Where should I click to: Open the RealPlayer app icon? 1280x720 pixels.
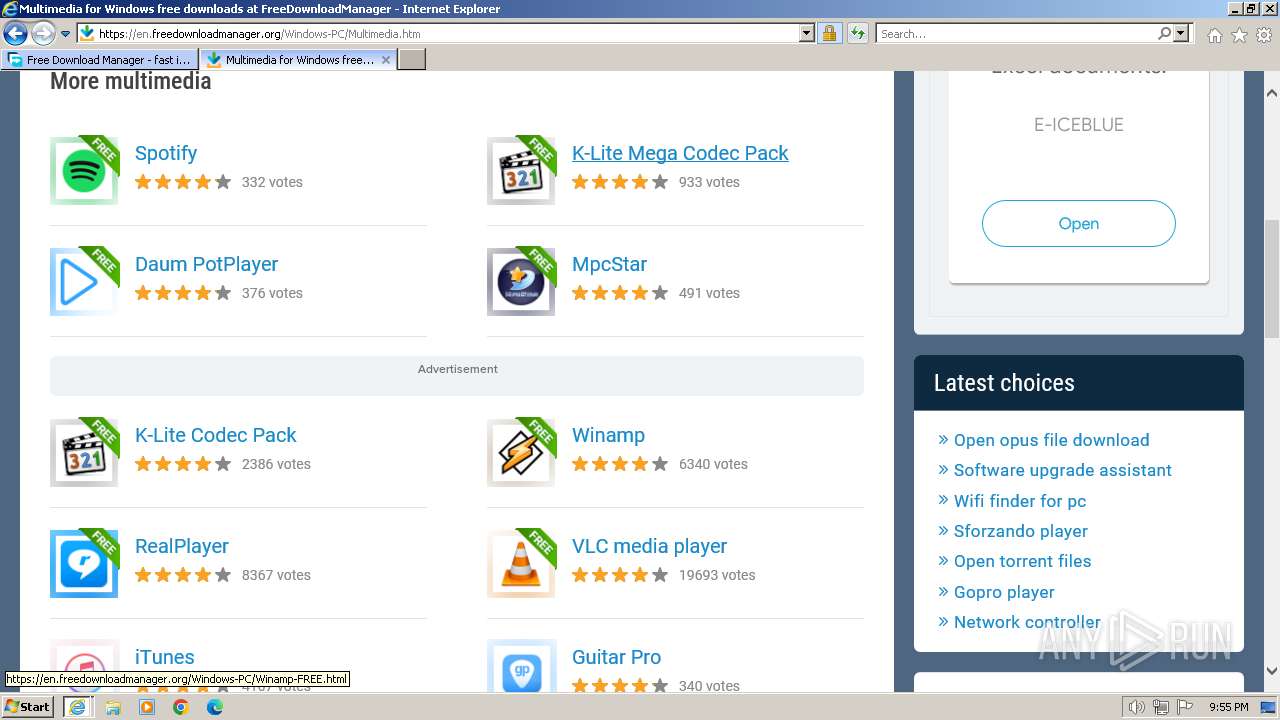(x=84, y=564)
